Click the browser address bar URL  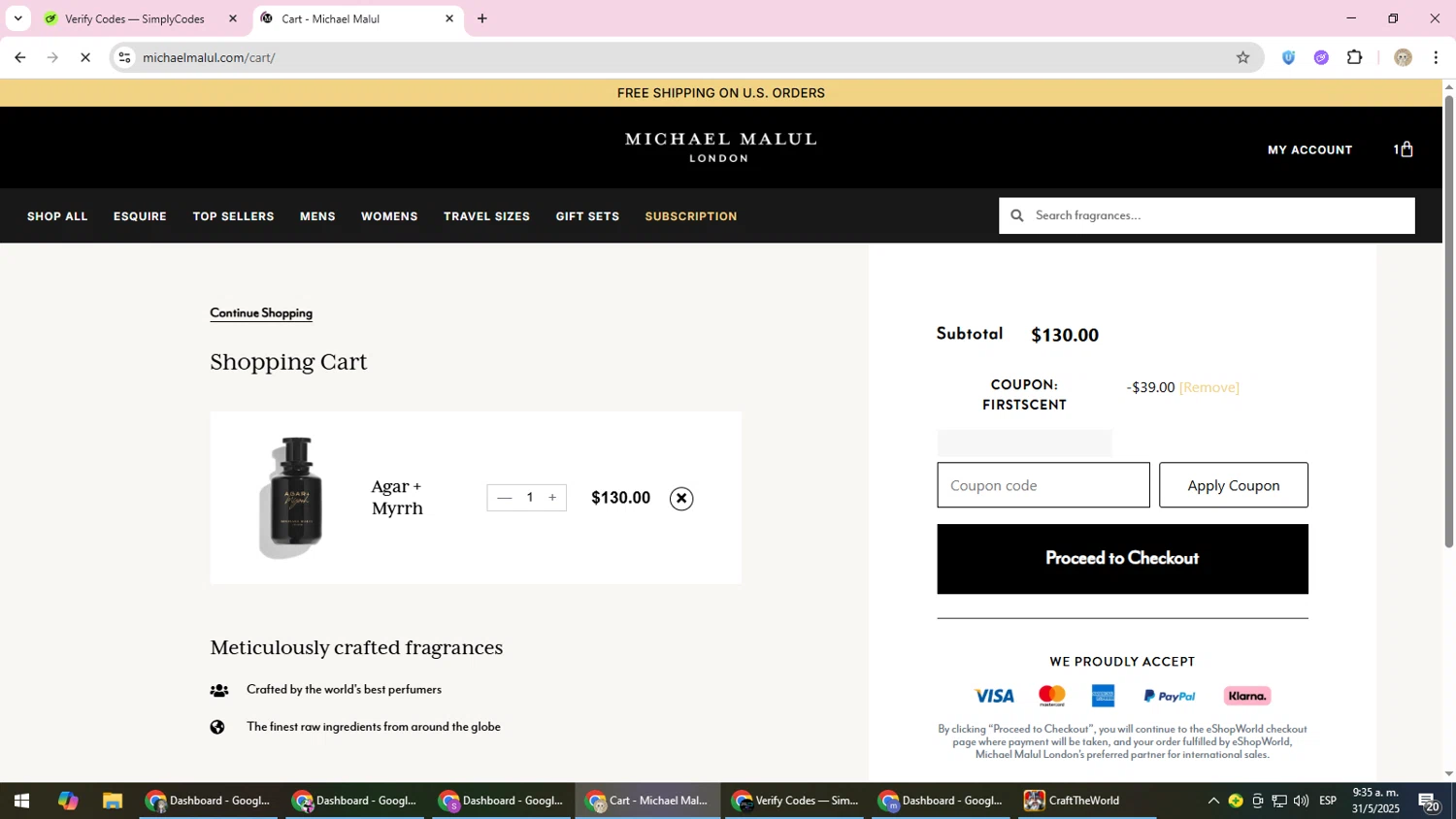[x=209, y=57]
